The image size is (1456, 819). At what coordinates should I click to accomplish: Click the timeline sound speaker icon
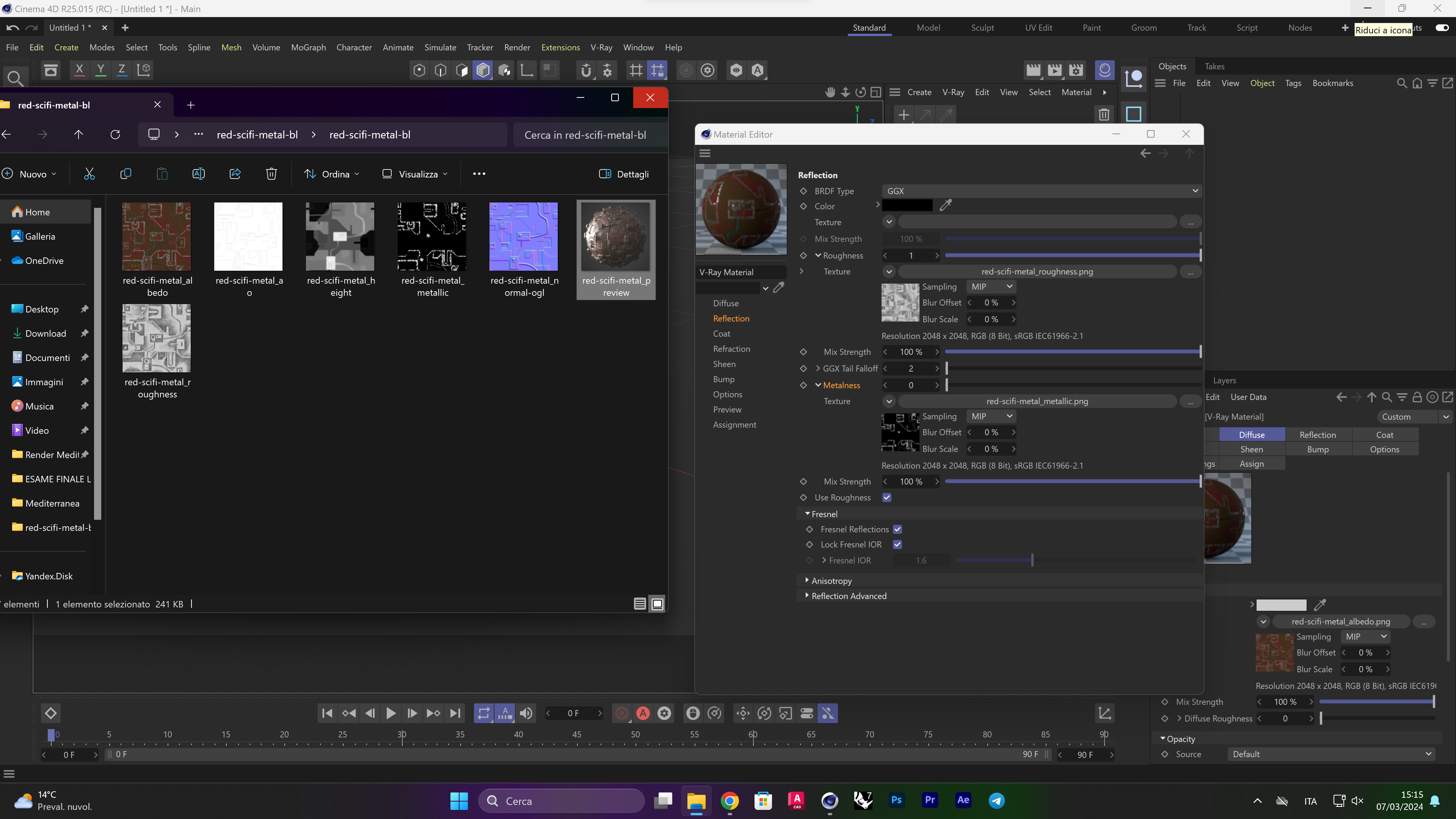coord(526,713)
